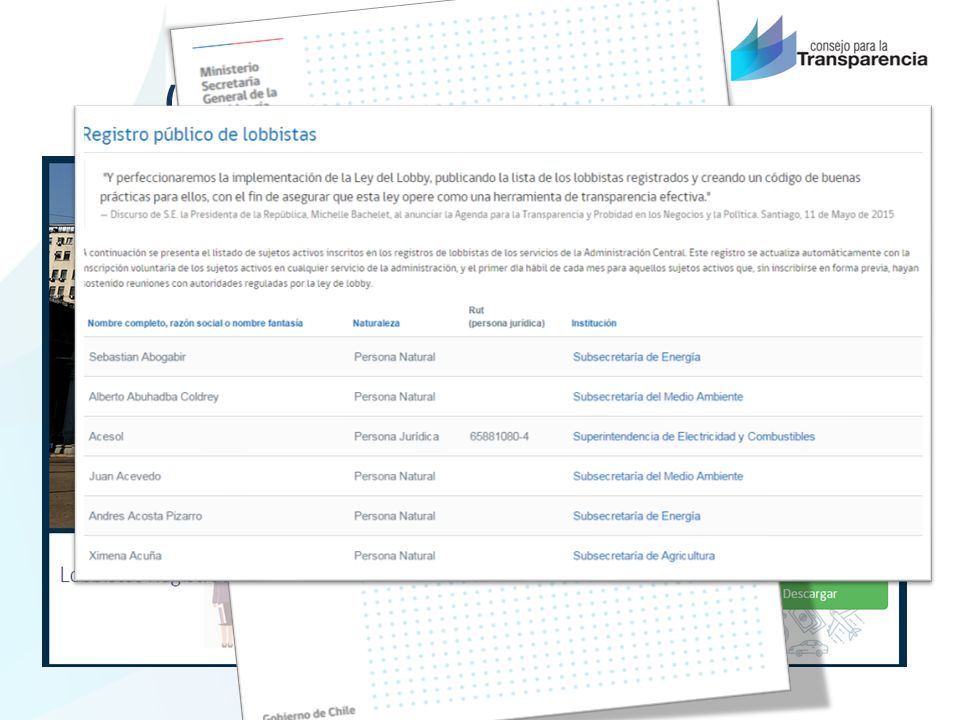Click the name Ximena Acuña
Screen dimensions: 960x720
(125, 556)
